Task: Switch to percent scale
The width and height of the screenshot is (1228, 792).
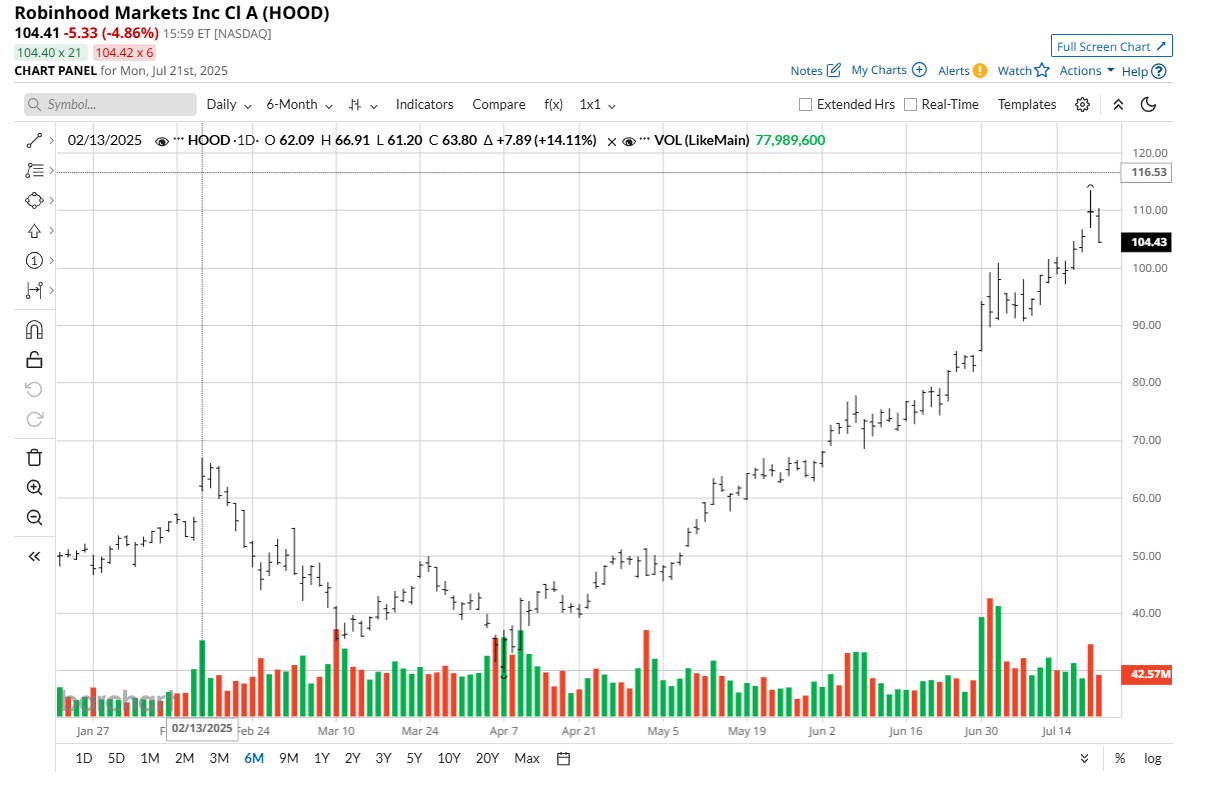Action: [x=1119, y=758]
